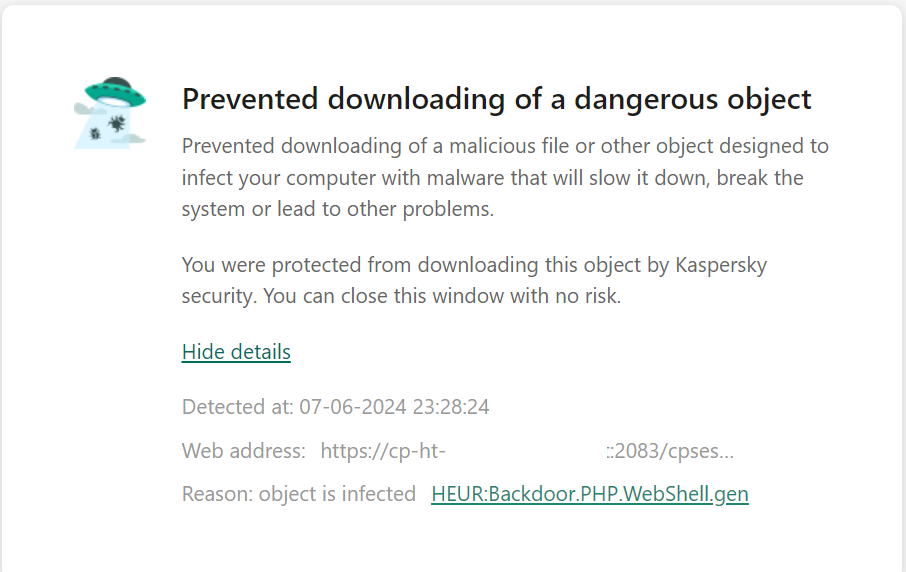Screen dimensions: 906x572
Task: Collapse details with Hide details link
Action: tap(236, 352)
